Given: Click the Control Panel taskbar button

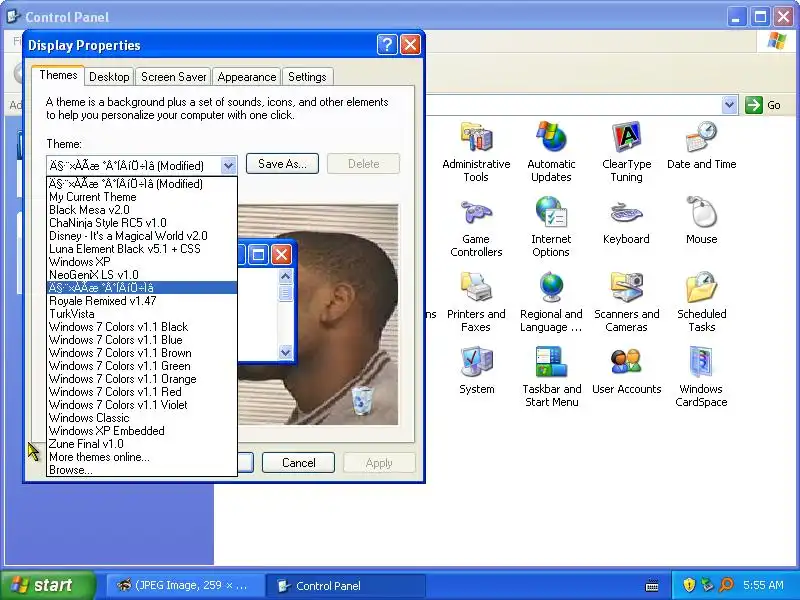Looking at the screenshot, I should (x=345, y=585).
